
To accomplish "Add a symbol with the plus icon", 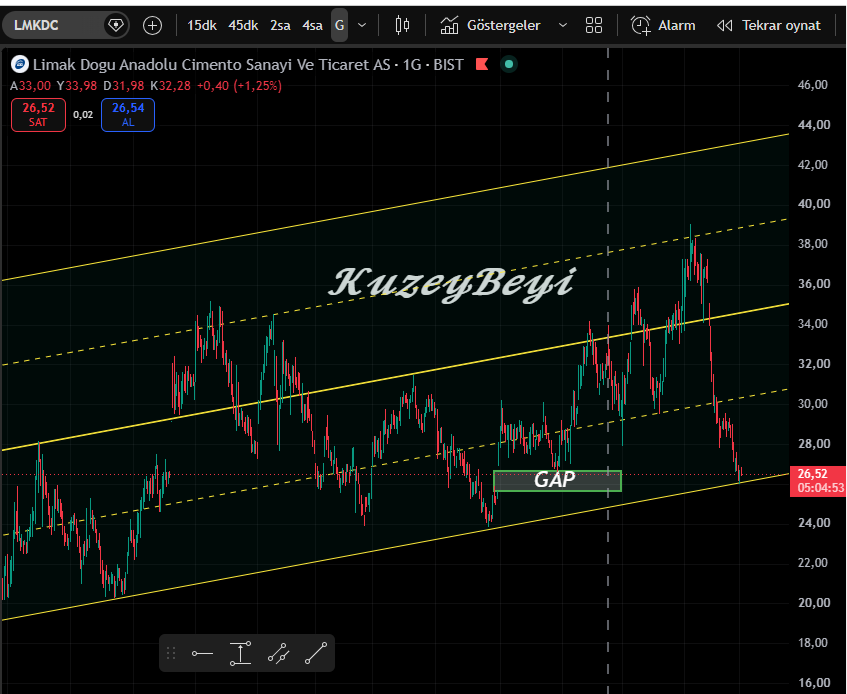I will pos(152,25).
